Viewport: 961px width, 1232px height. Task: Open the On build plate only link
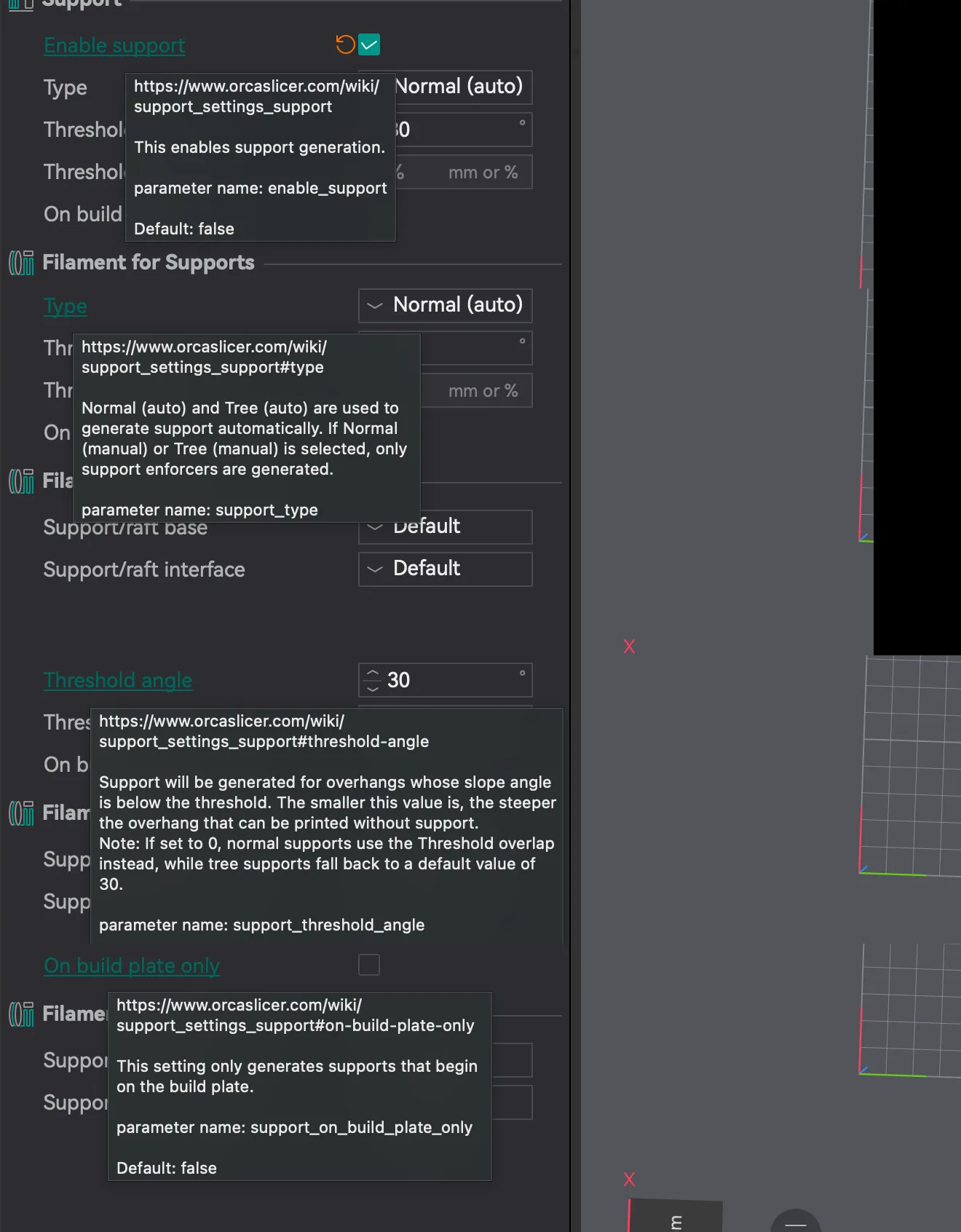click(132, 966)
